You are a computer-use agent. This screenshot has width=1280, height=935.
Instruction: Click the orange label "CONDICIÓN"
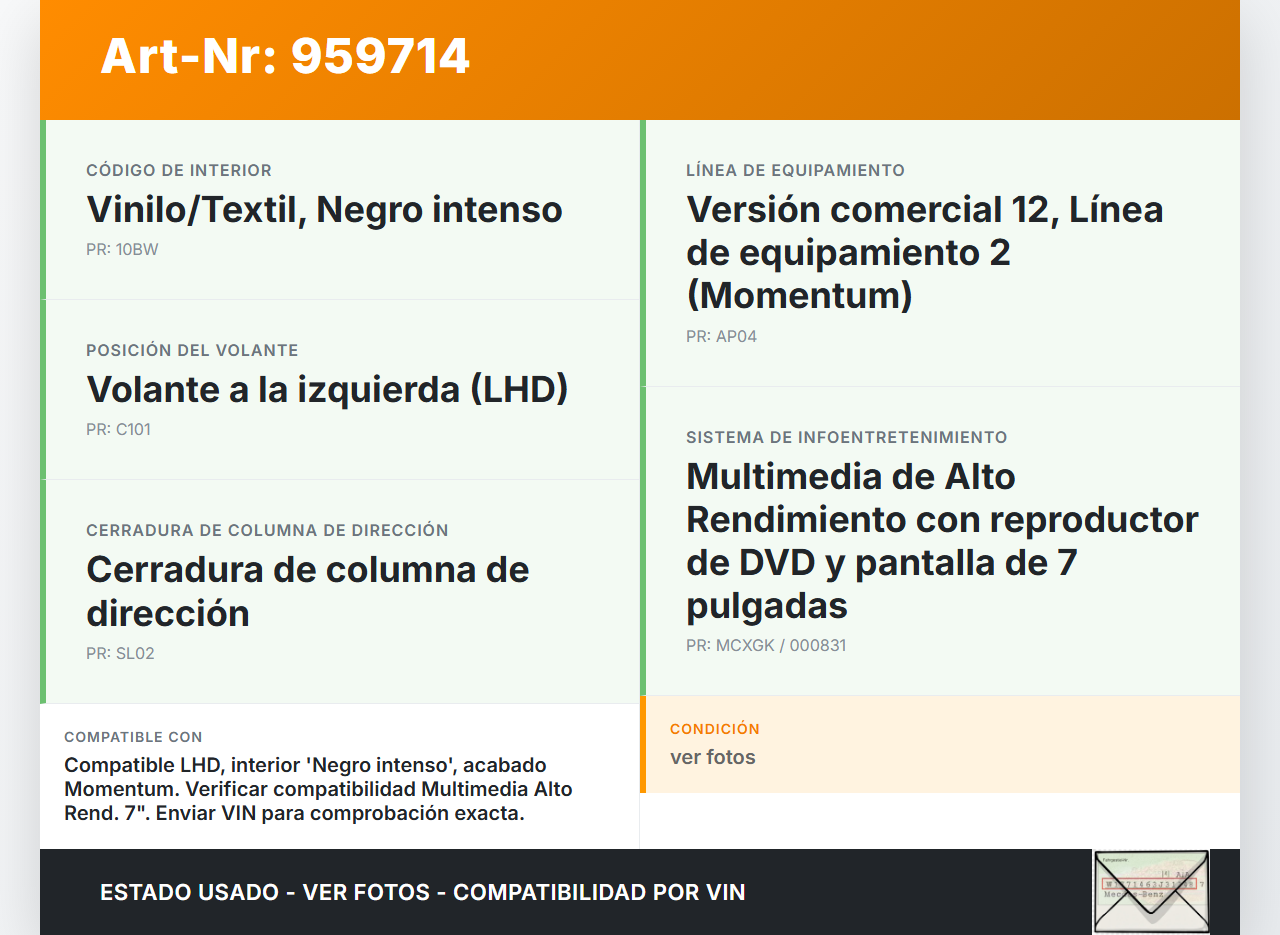[x=715, y=729]
